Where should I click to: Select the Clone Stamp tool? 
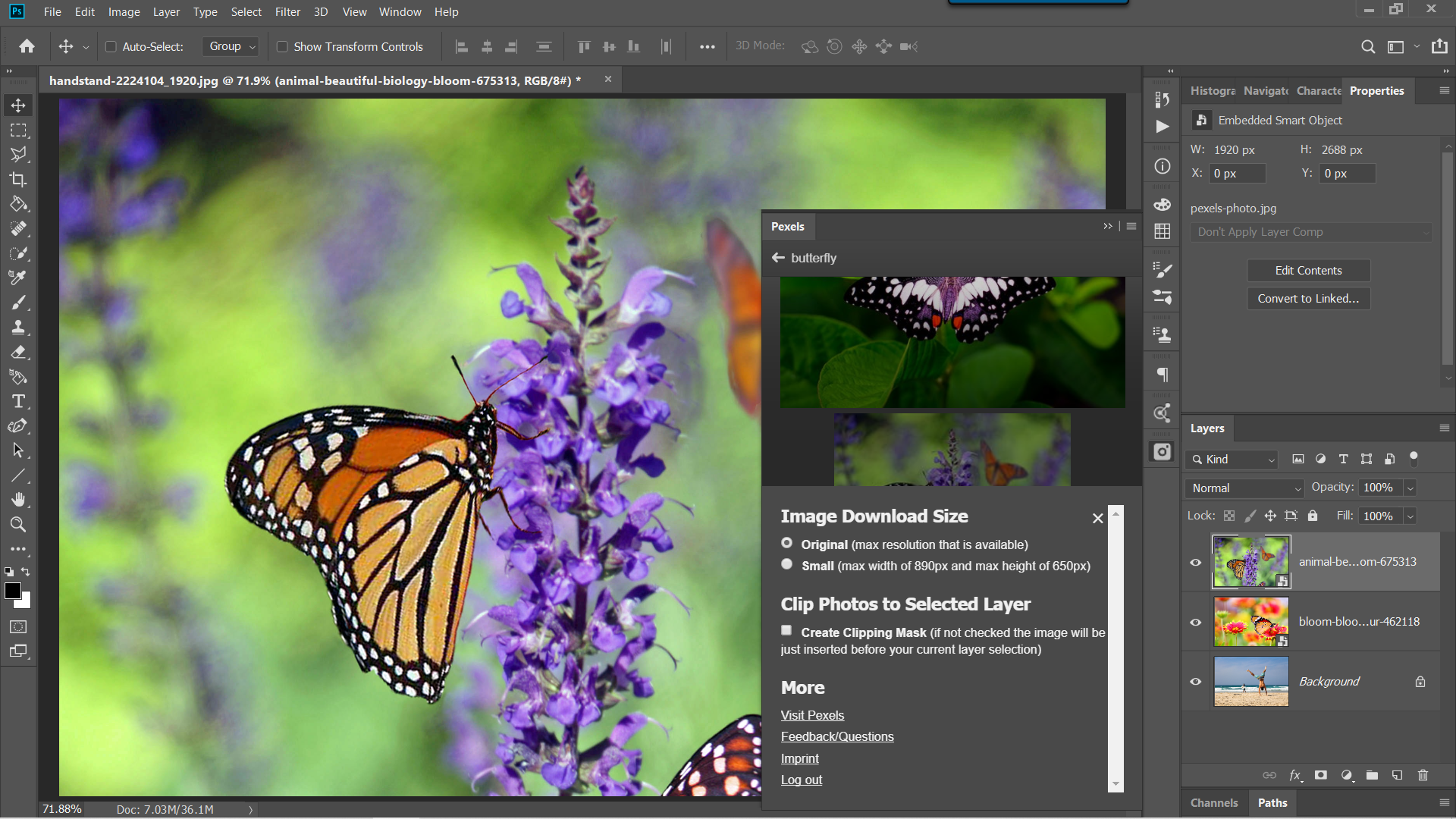click(x=18, y=326)
